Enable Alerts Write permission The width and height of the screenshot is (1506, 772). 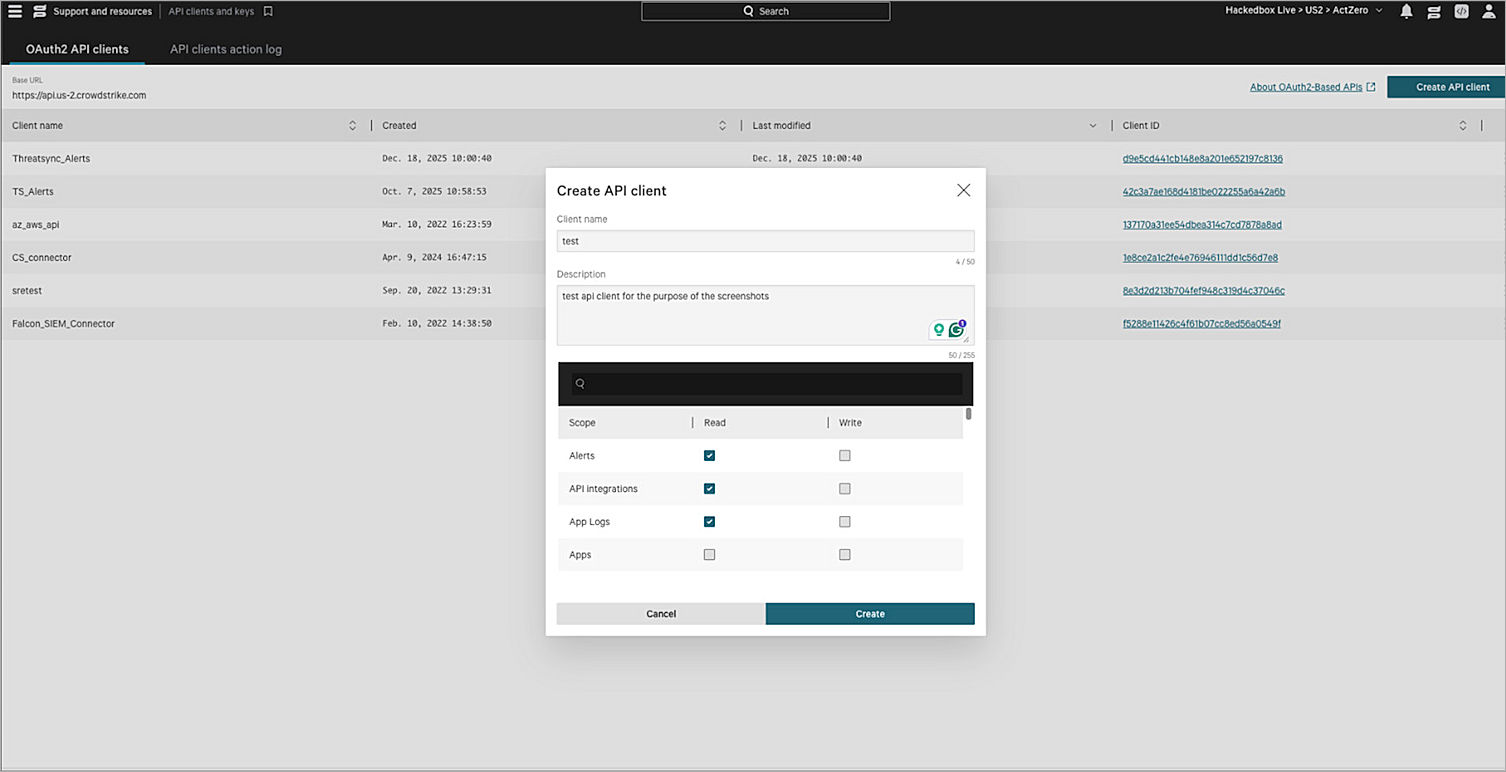pyautogui.click(x=845, y=456)
